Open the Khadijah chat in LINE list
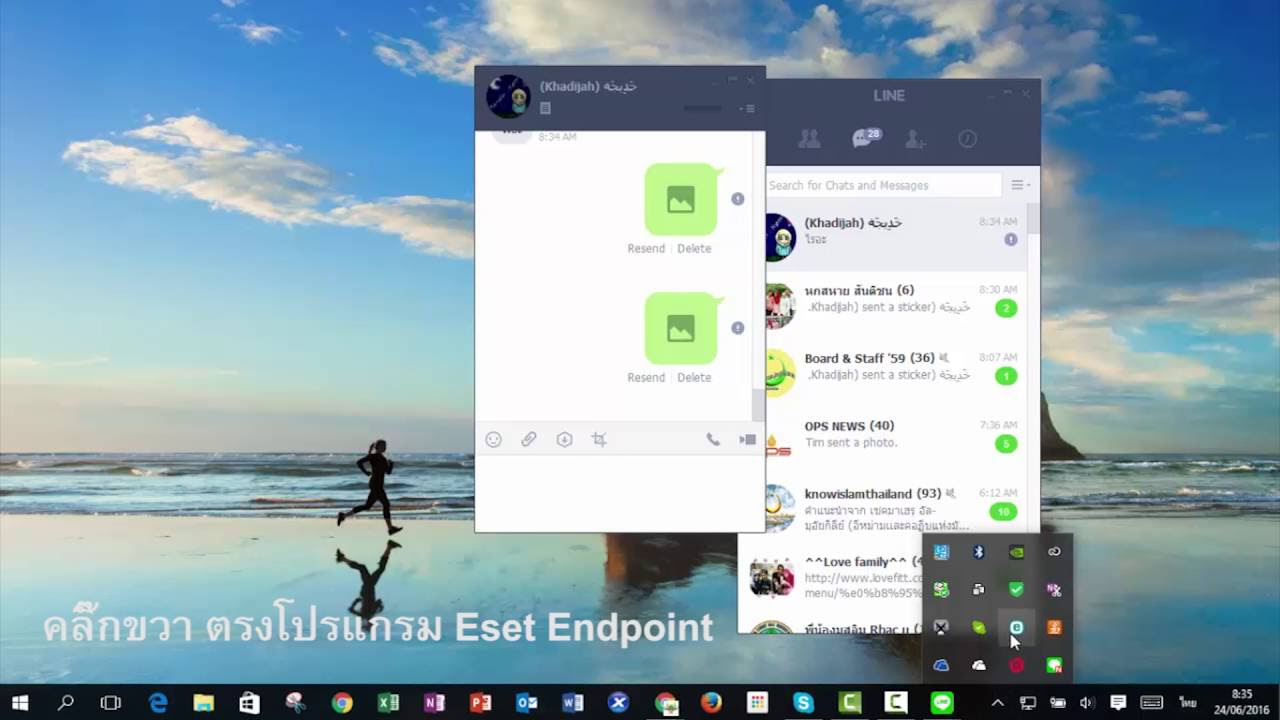This screenshot has width=1280, height=720. click(x=896, y=236)
